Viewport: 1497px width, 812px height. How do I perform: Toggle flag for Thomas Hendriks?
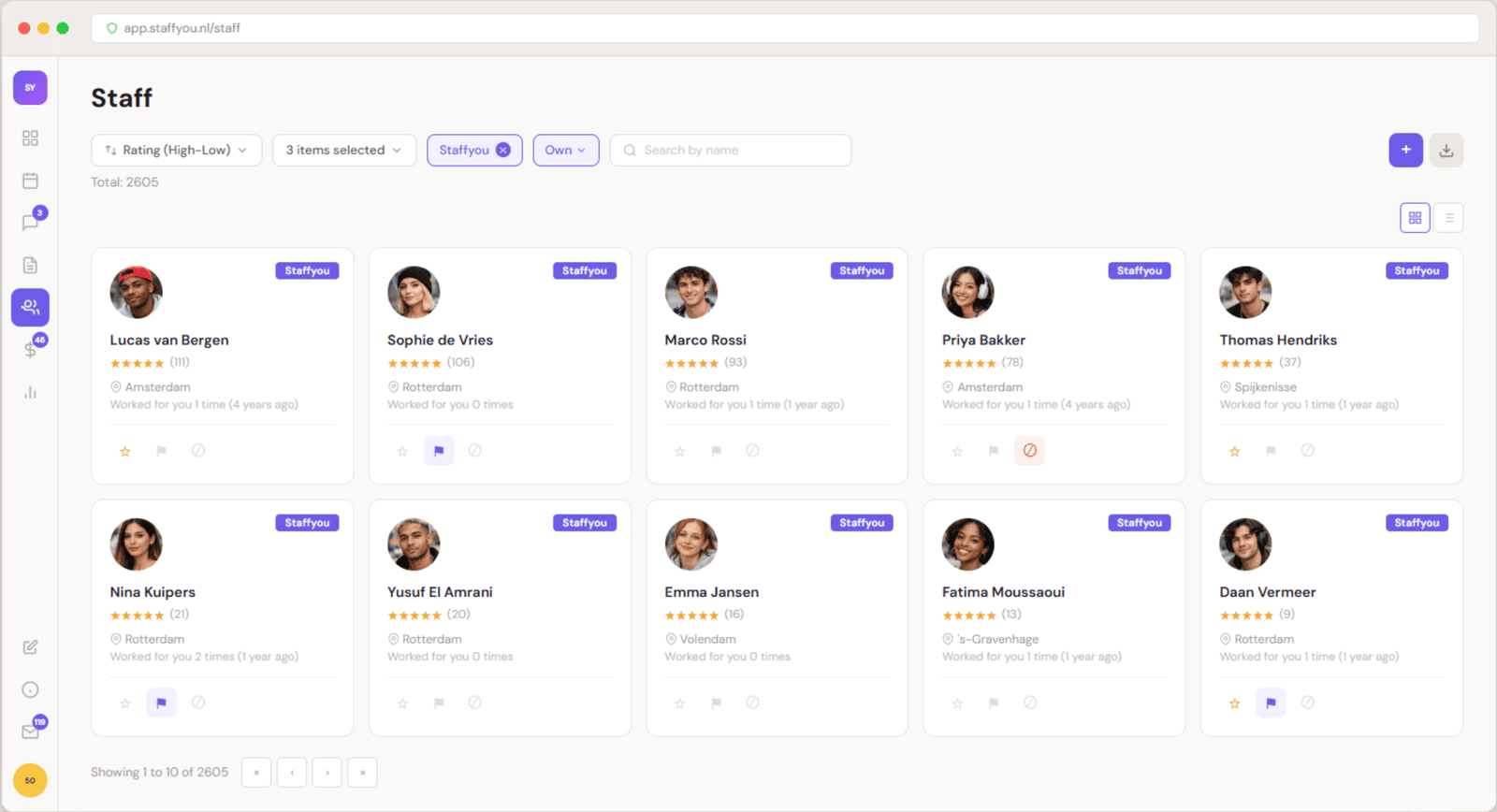pyautogui.click(x=1271, y=451)
